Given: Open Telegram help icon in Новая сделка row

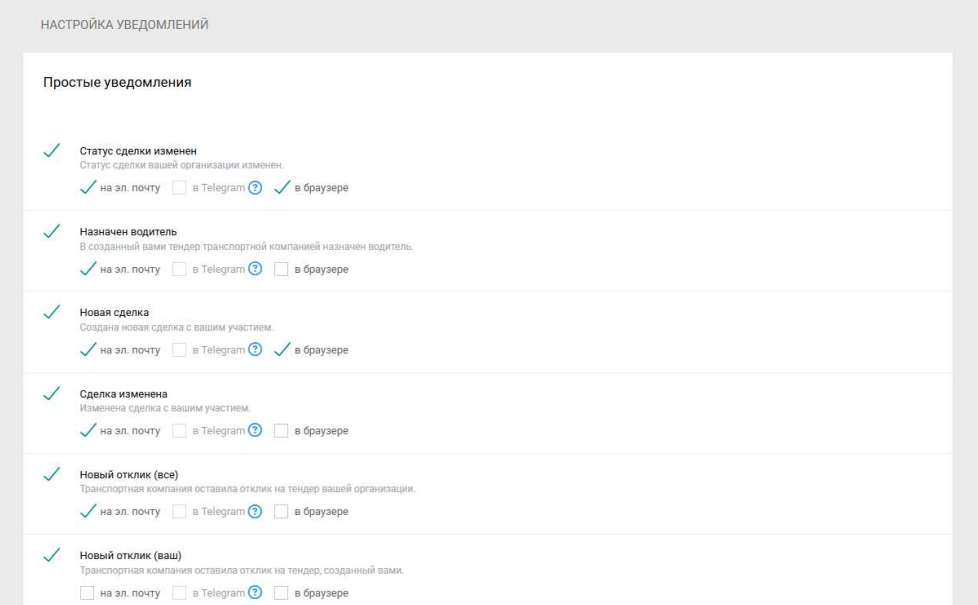Looking at the screenshot, I should pyautogui.click(x=255, y=350).
